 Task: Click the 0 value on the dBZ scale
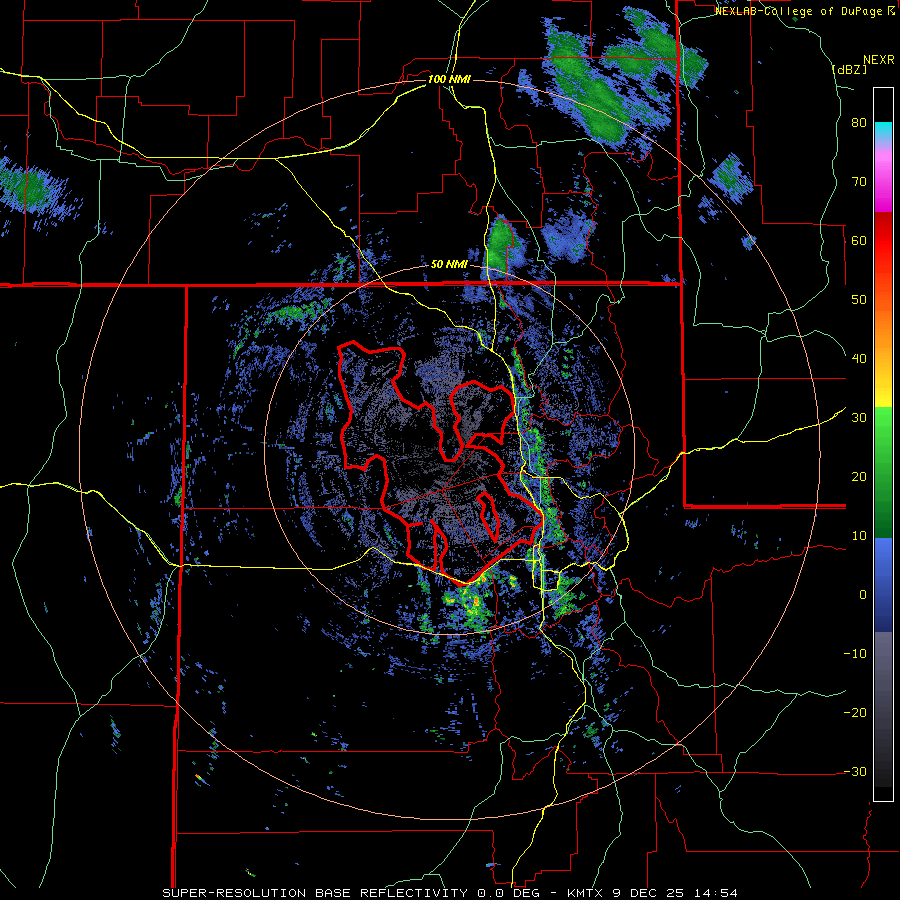[863, 595]
